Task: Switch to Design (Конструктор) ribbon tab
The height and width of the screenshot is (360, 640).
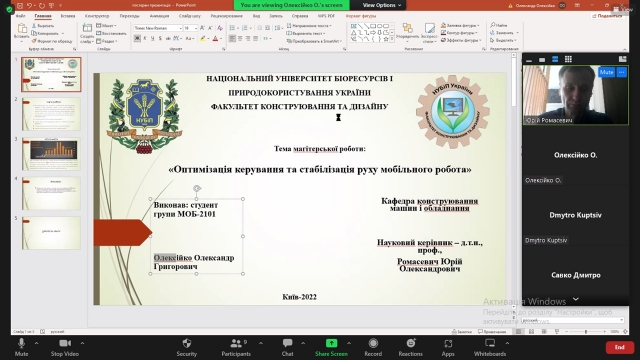Action: tap(97, 16)
